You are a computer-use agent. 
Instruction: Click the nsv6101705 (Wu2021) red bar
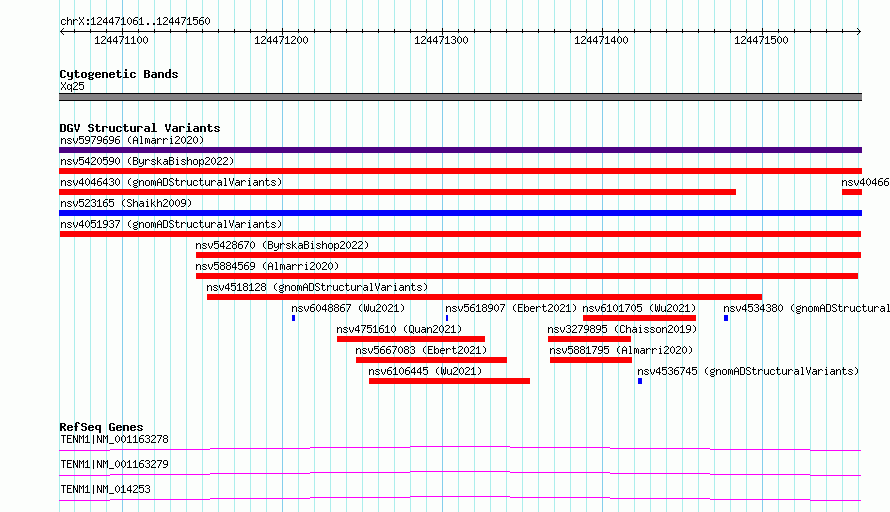(x=639, y=318)
